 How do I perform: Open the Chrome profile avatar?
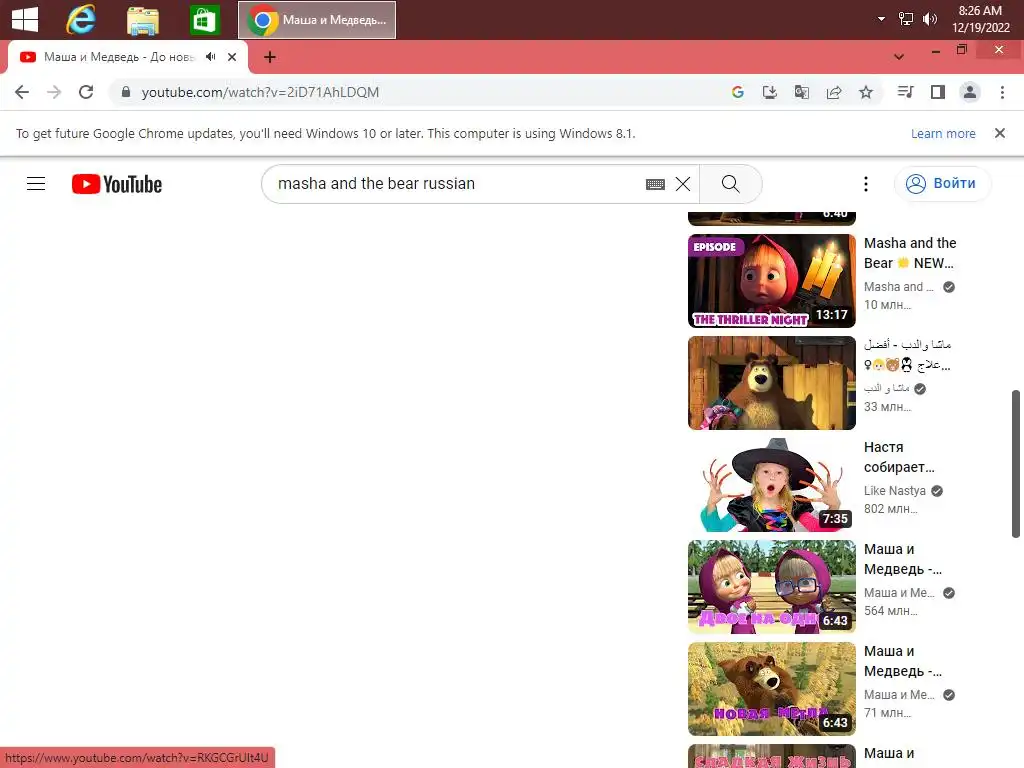pyautogui.click(x=970, y=92)
